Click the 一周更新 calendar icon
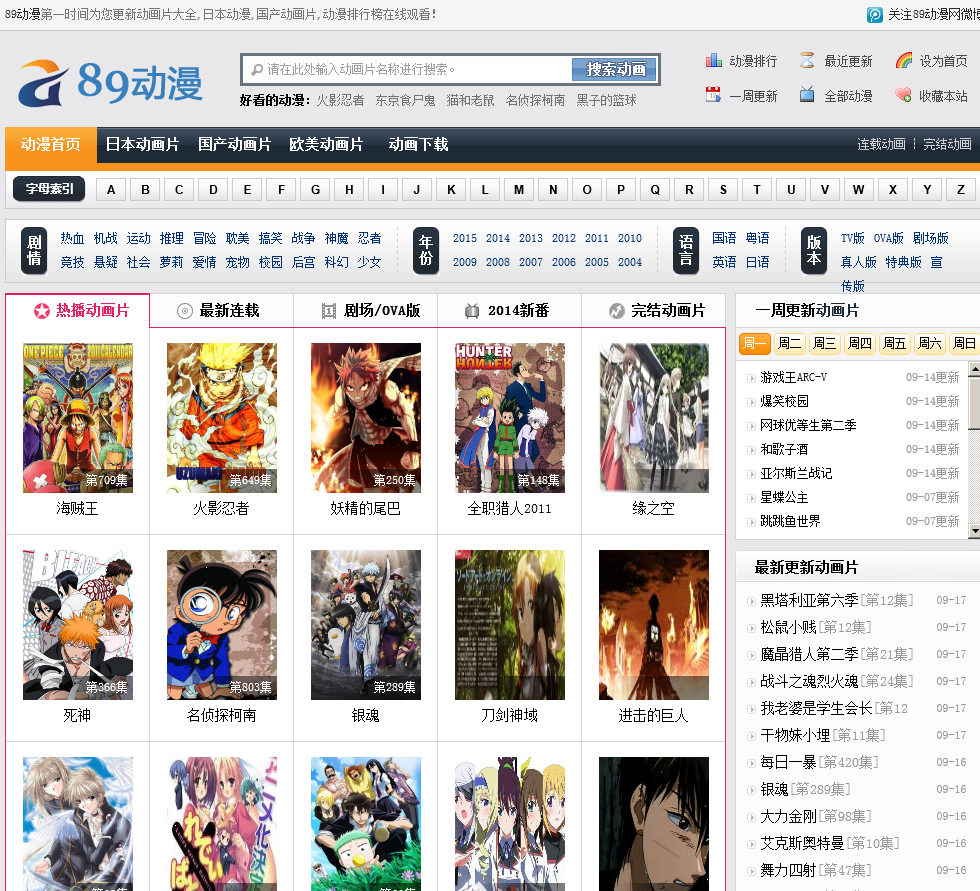Screen dimensions: 980x891 713,95
